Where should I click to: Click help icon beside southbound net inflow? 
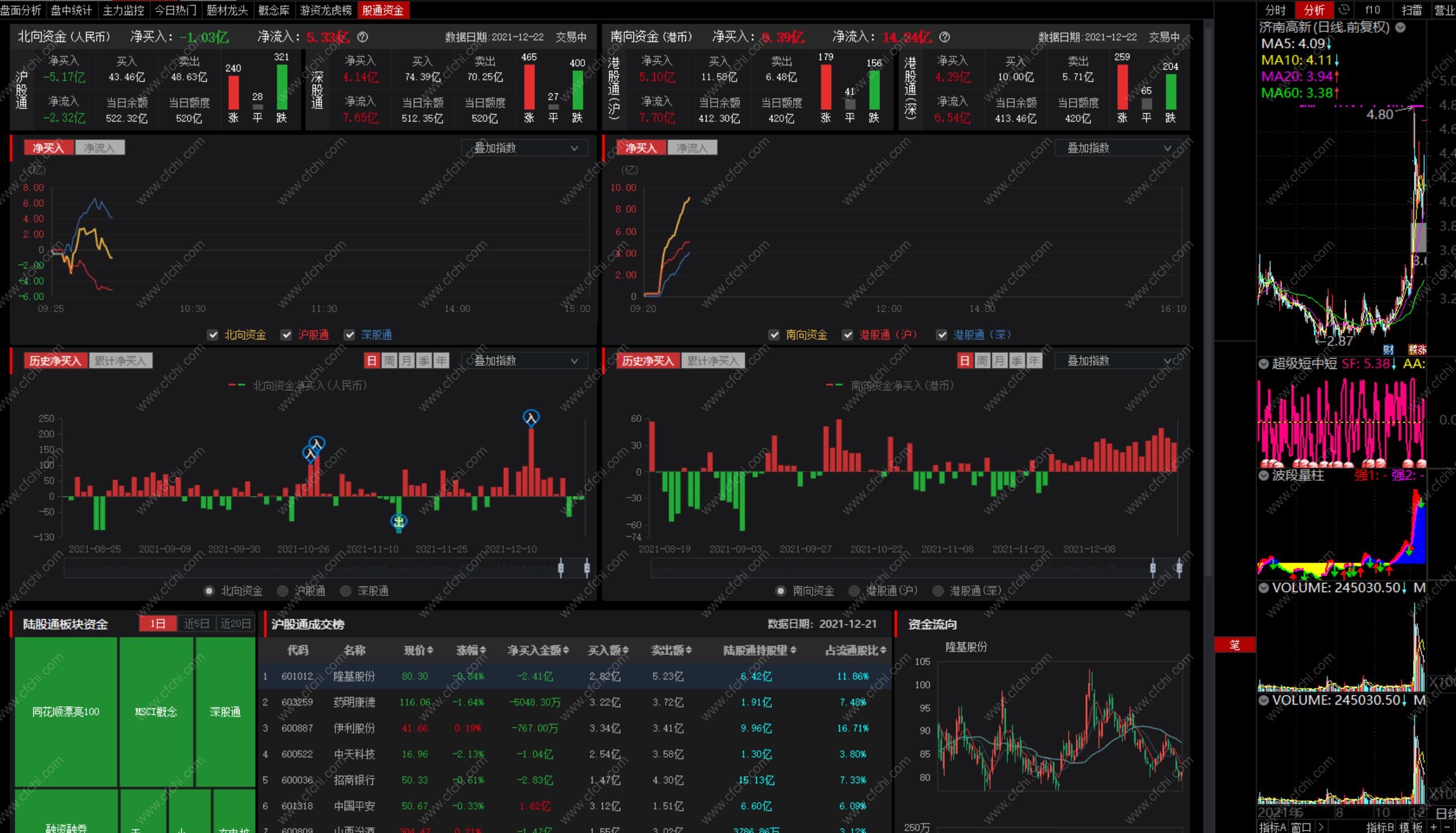click(x=944, y=37)
